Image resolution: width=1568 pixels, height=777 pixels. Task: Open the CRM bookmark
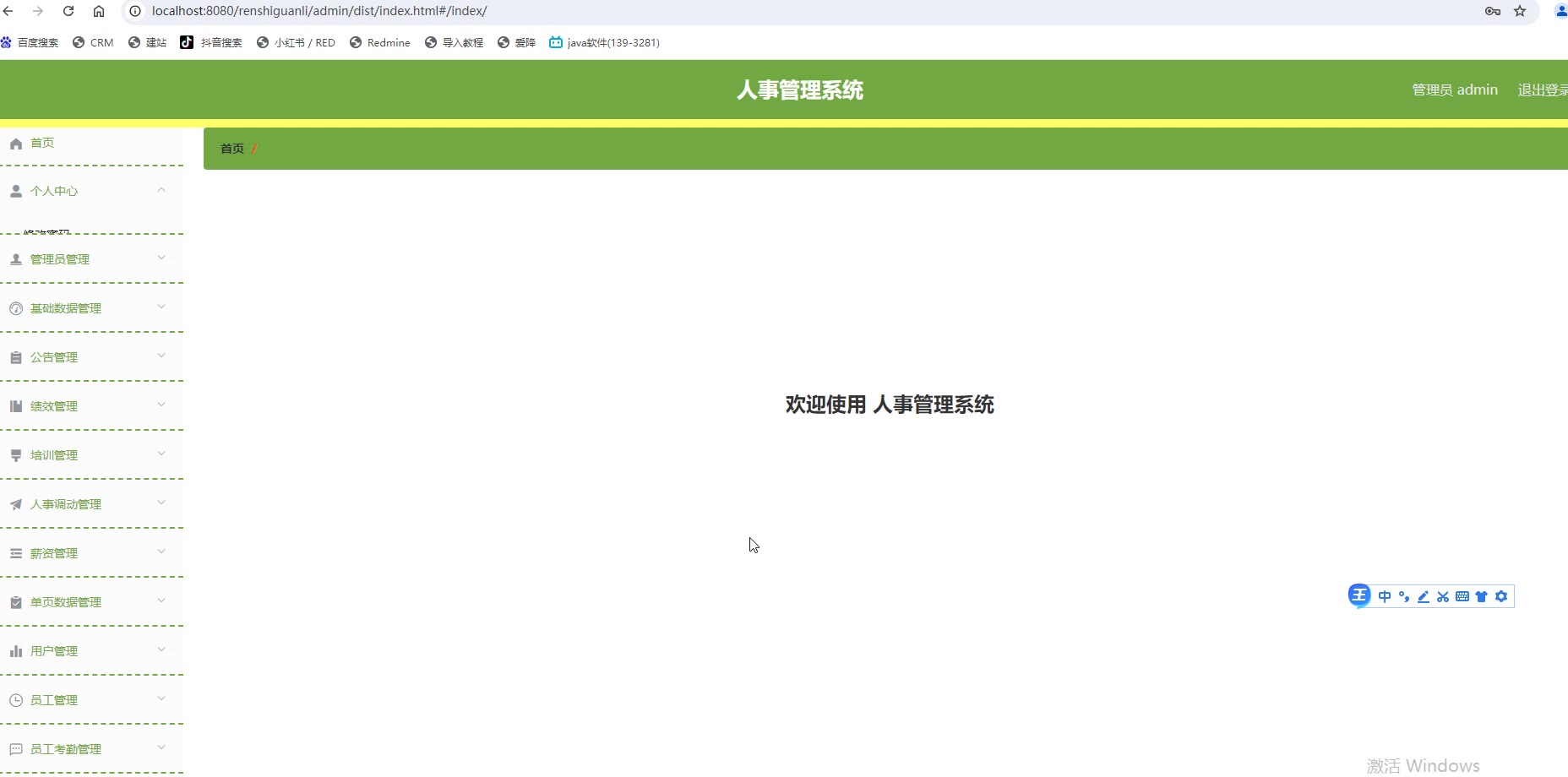point(93,42)
